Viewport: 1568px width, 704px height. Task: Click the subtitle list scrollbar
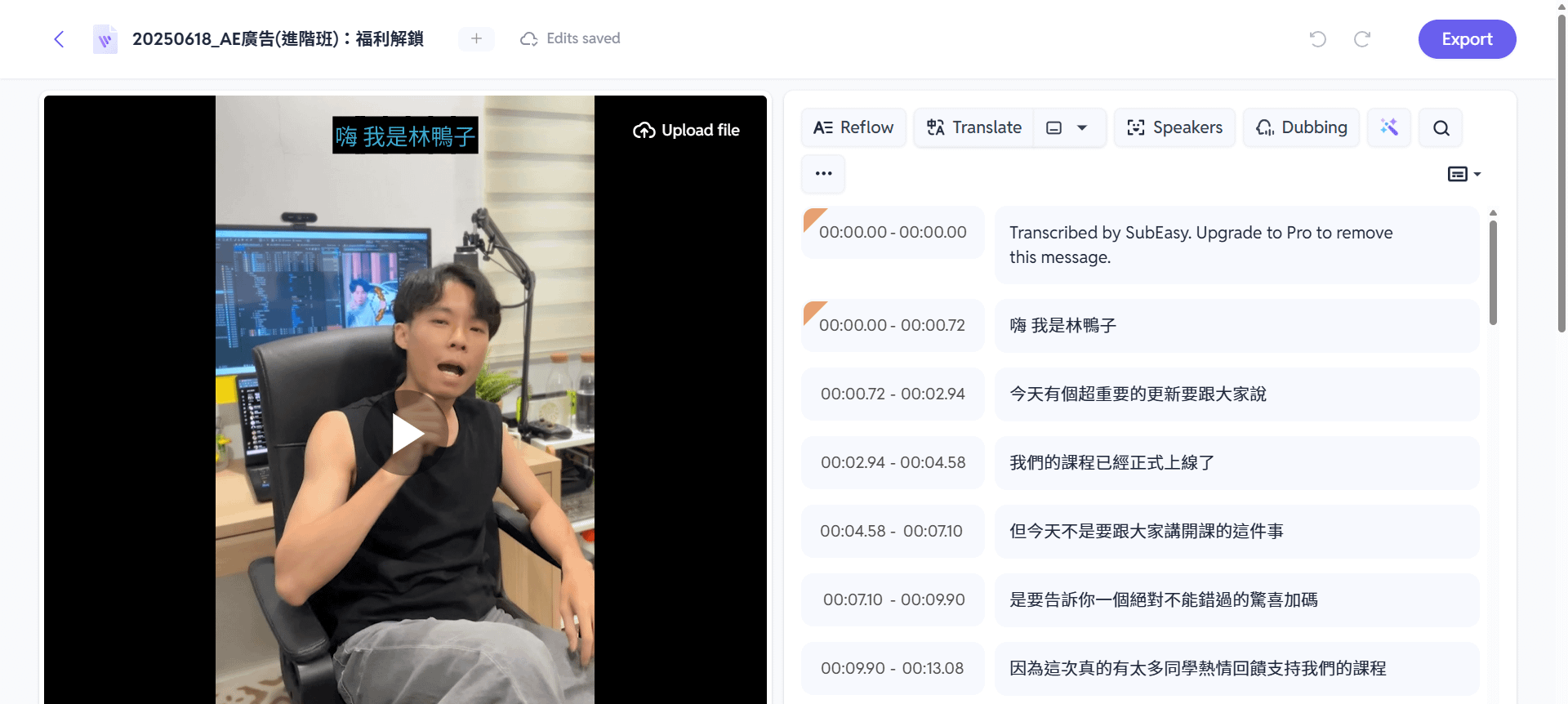1493,274
